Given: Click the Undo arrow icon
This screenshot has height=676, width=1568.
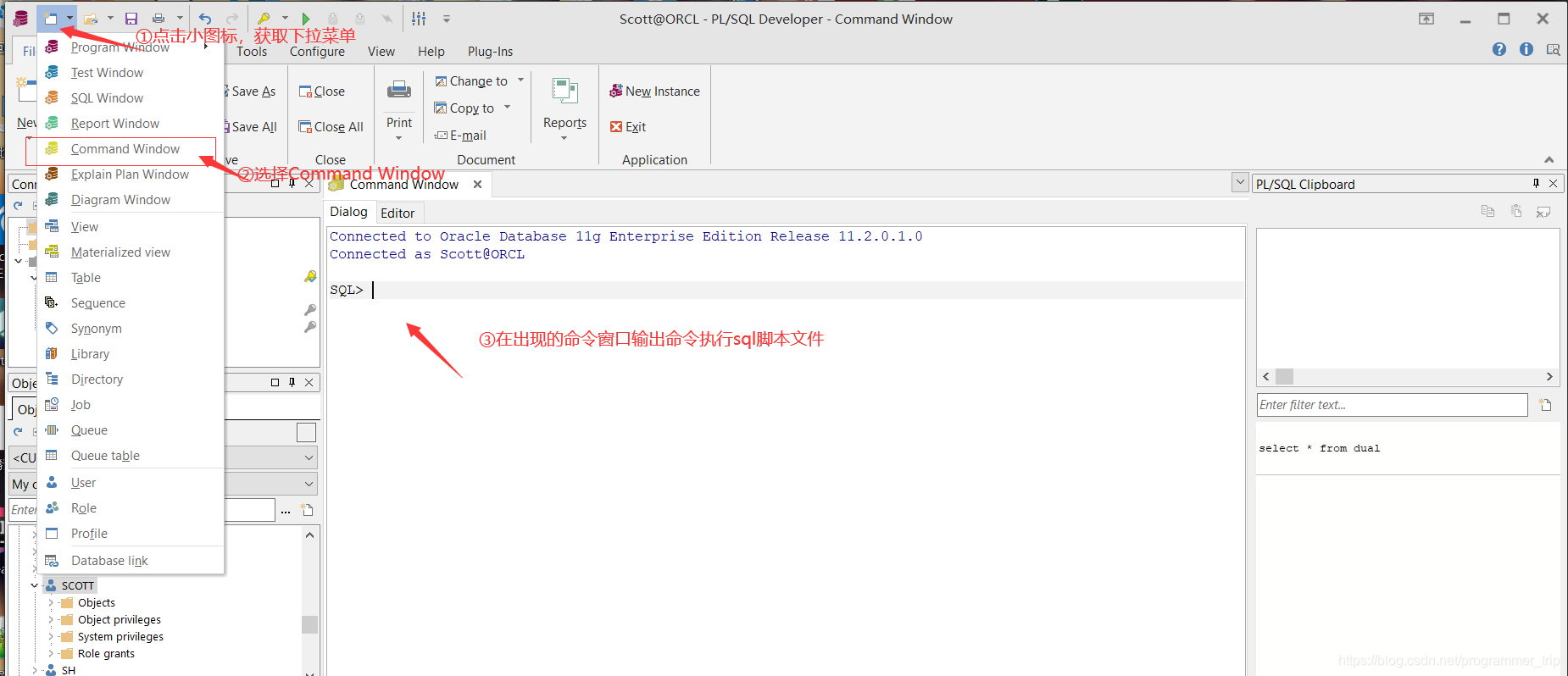Looking at the screenshot, I should tap(205, 18).
